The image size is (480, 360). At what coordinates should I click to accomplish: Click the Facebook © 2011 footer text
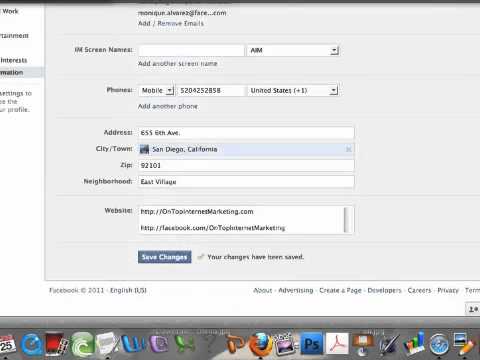[x=77, y=290]
